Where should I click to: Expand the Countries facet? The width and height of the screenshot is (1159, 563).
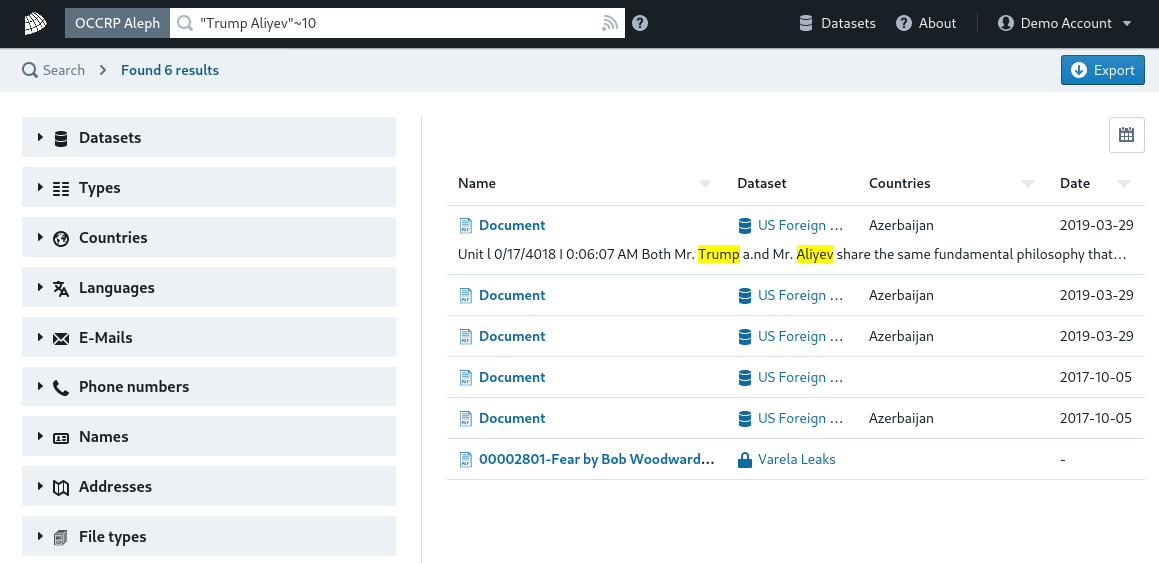(209, 237)
